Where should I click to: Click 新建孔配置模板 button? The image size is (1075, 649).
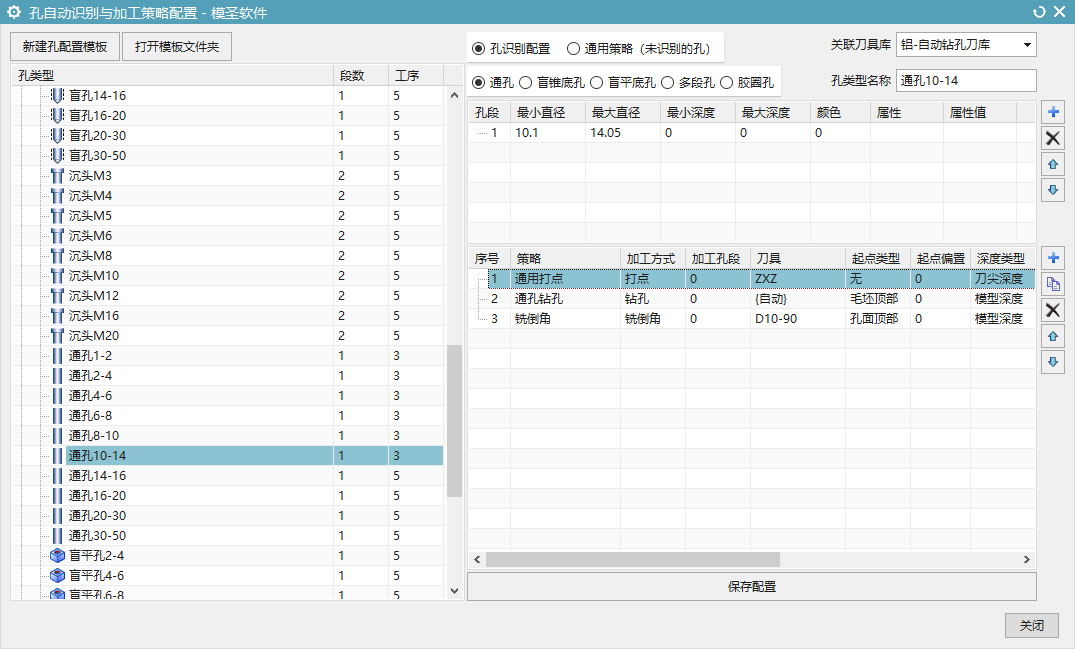point(65,47)
